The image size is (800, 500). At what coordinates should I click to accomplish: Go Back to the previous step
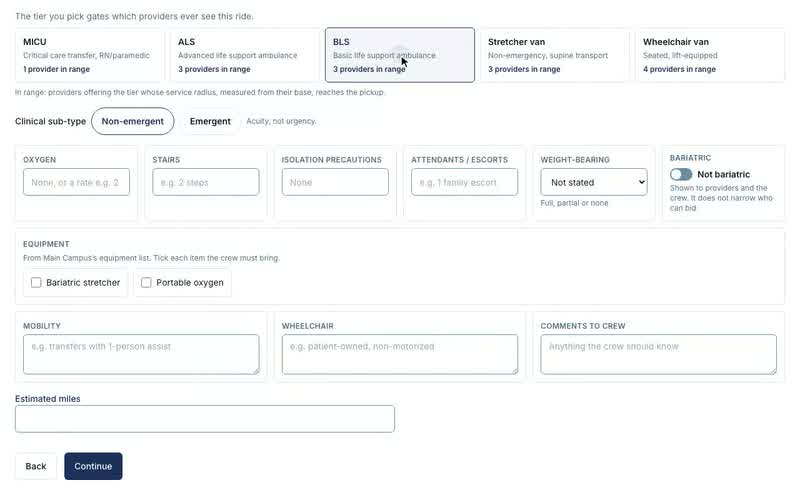tap(36, 466)
